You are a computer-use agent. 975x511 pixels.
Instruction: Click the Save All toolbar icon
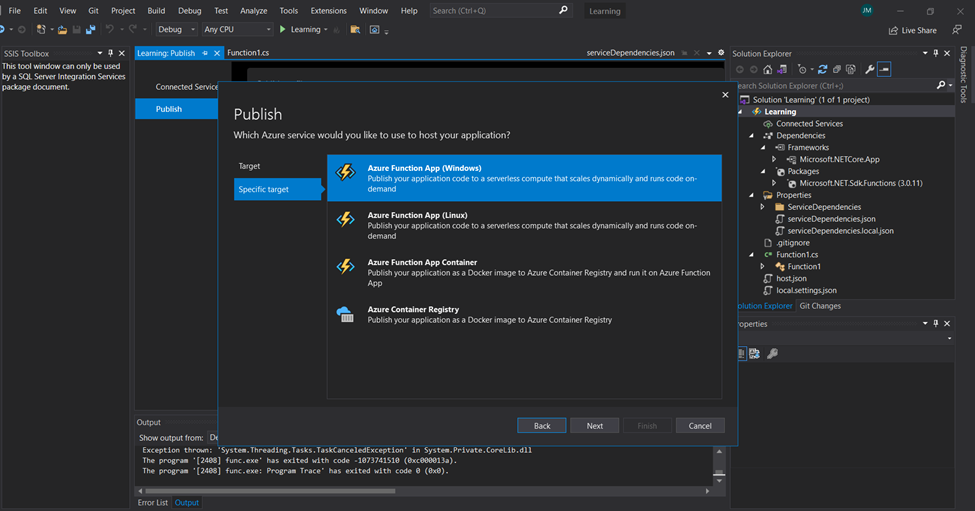point(91,29)
